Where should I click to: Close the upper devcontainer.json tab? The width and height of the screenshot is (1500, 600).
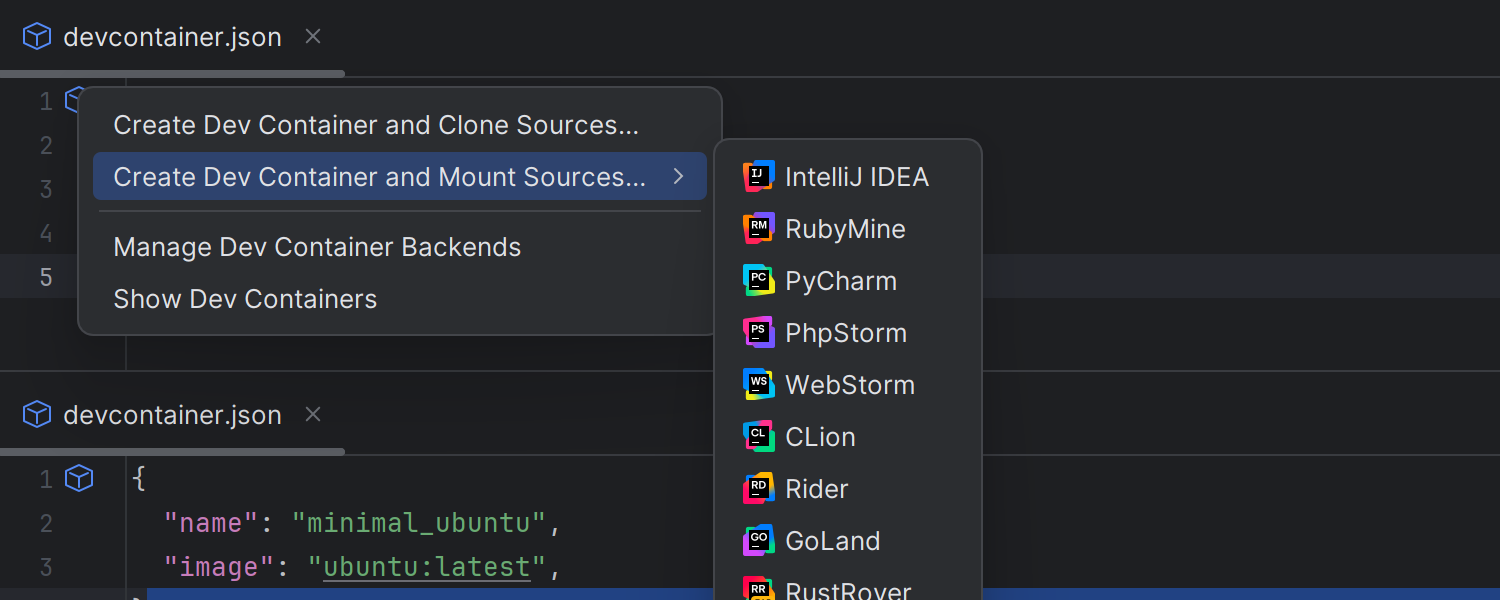(x=313, y=37)
